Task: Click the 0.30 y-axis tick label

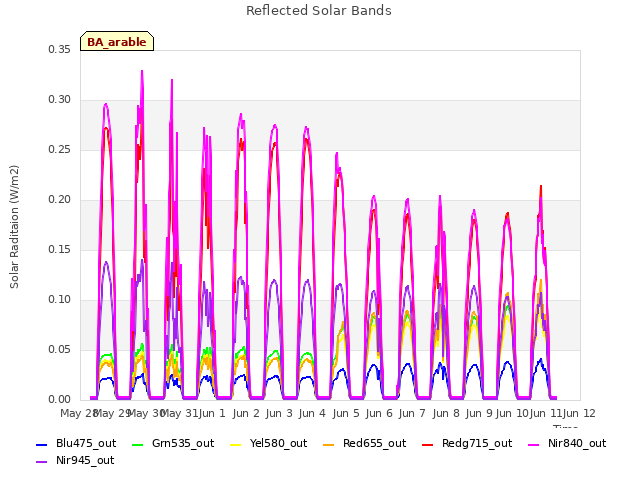Action: pyautogui.click(x=59, y=100)
